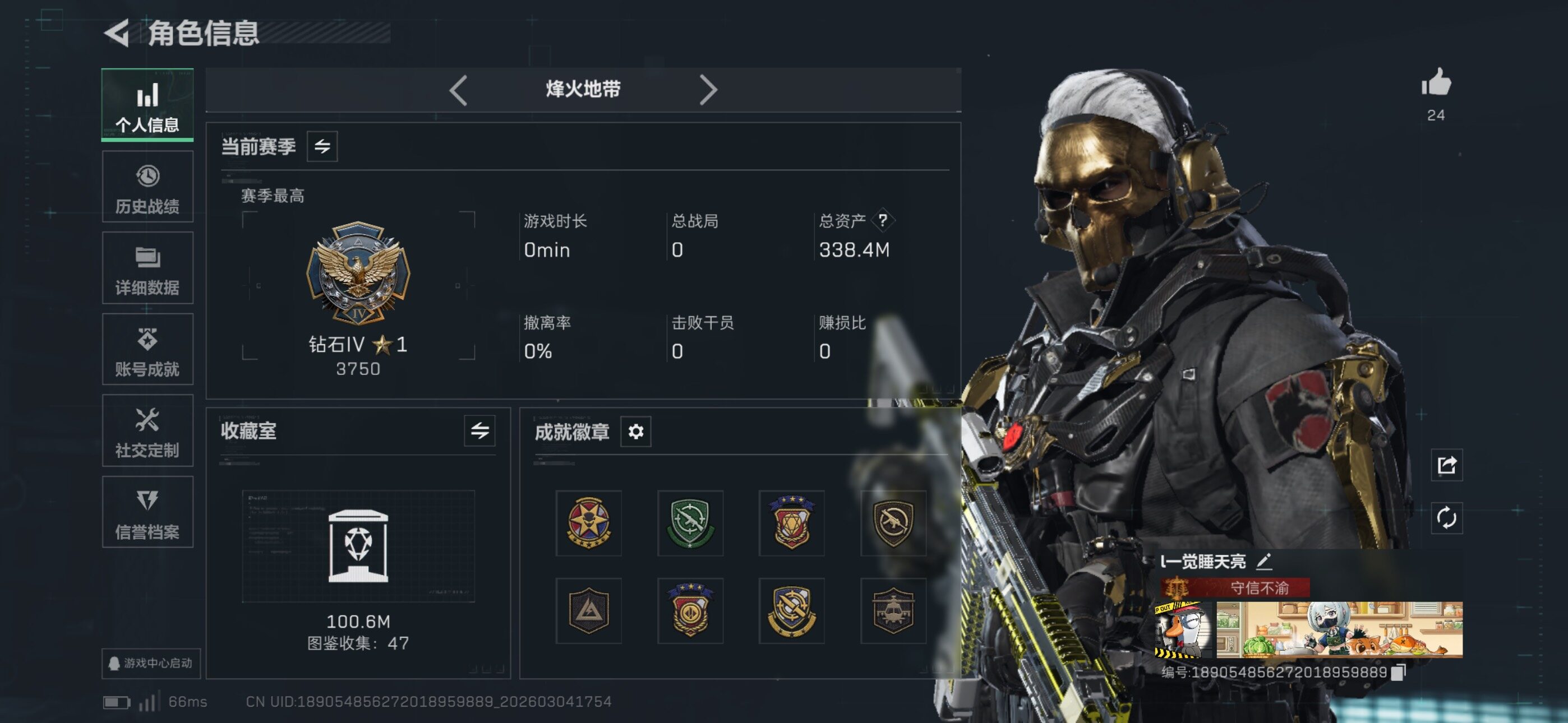Toggle the current season switch button
1568x723 pixels.
[322, 146]
